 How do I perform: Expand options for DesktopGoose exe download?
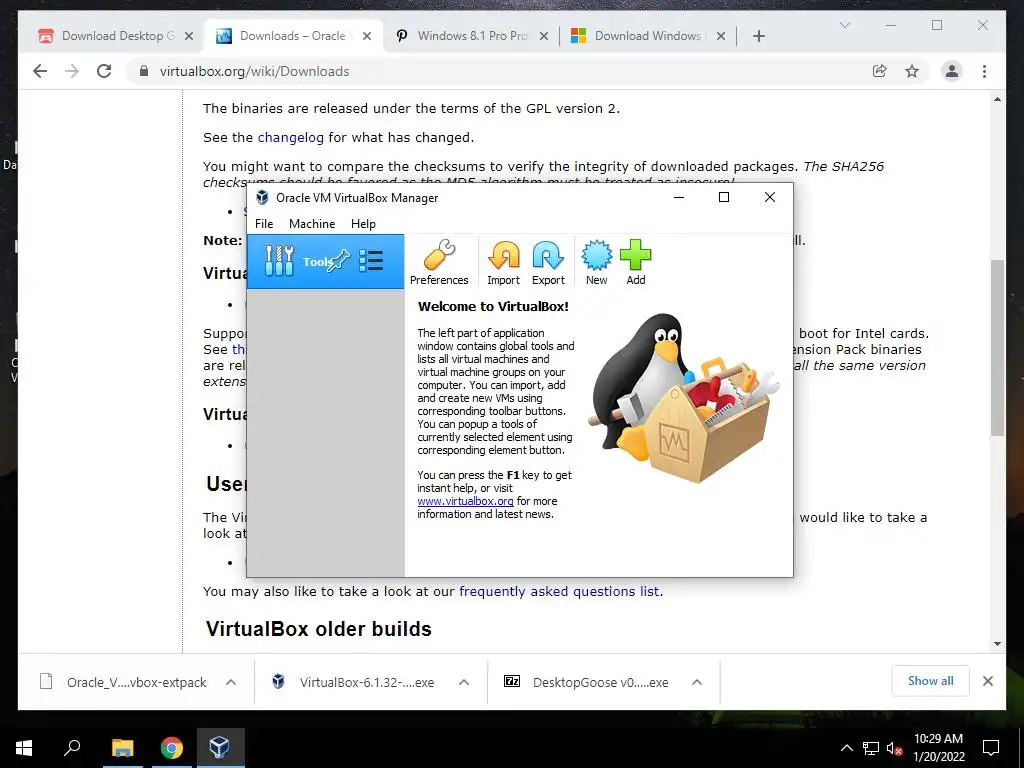point(697,682)
